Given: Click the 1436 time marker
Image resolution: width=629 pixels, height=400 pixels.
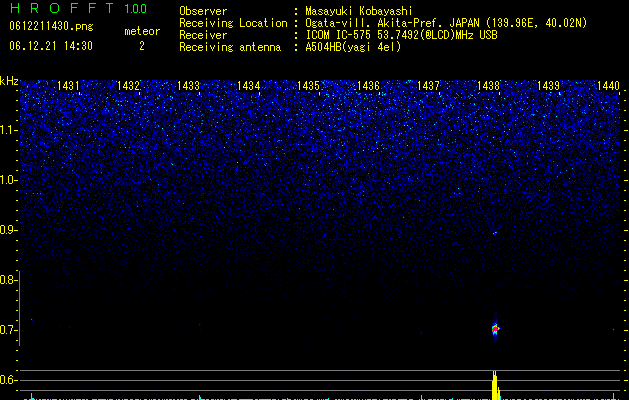Looking at the screenshot, I should click(x=368, y=85).
